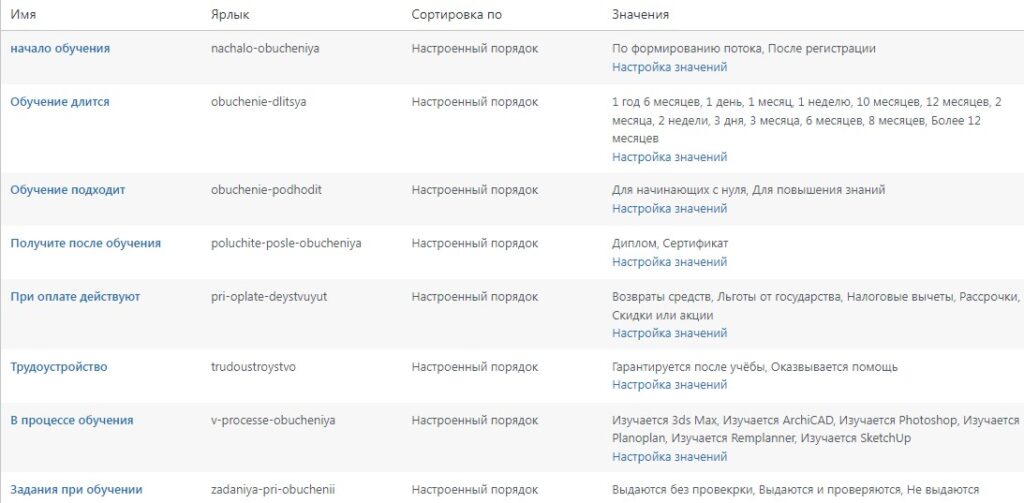Click the "Сортировка по" column header
1024x503 pixels.
(457, 15)
